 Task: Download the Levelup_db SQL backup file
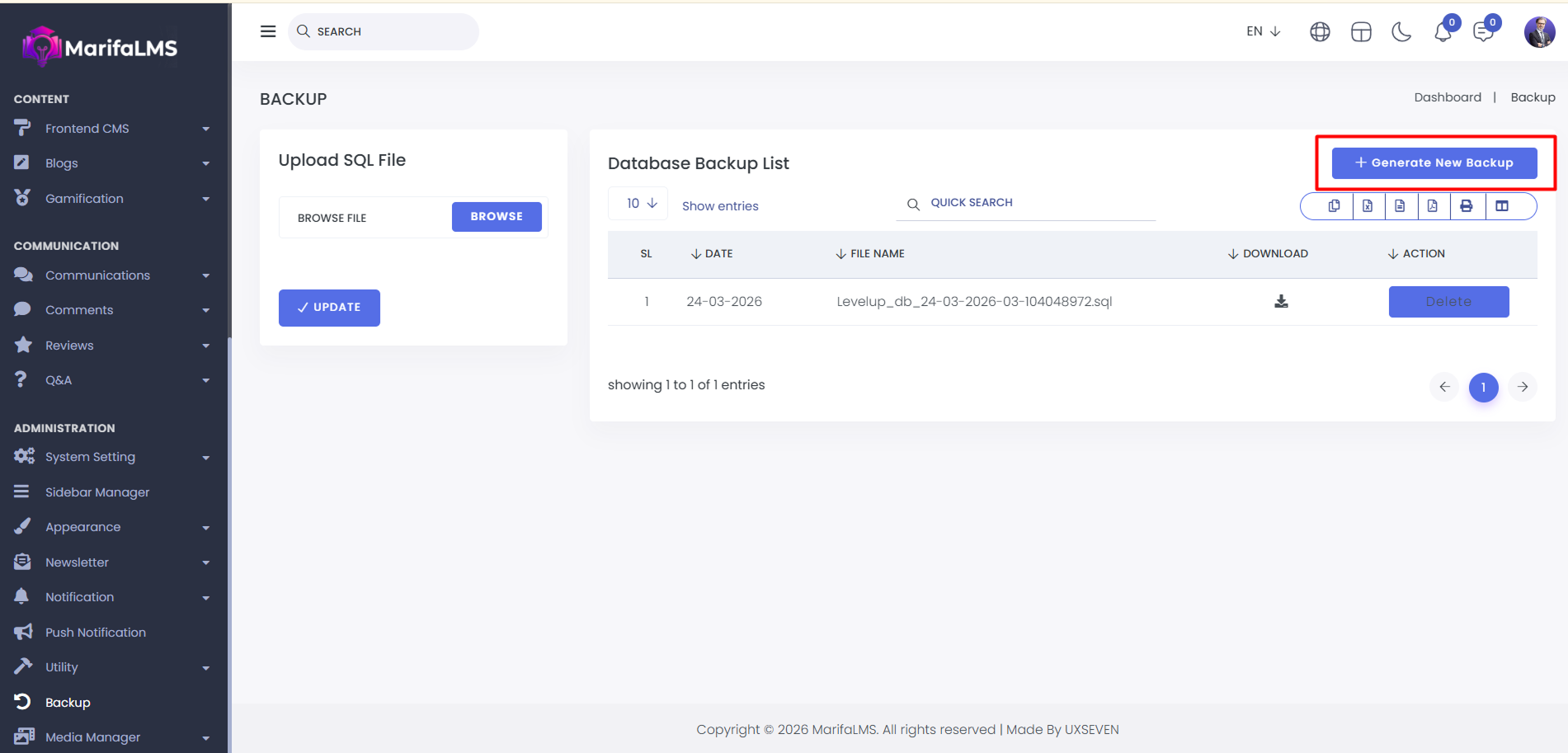(x=1281, y=302)
